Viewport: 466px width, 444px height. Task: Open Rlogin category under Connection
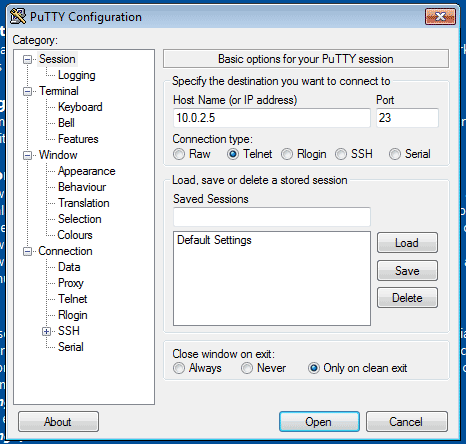[x=73, y=315]
